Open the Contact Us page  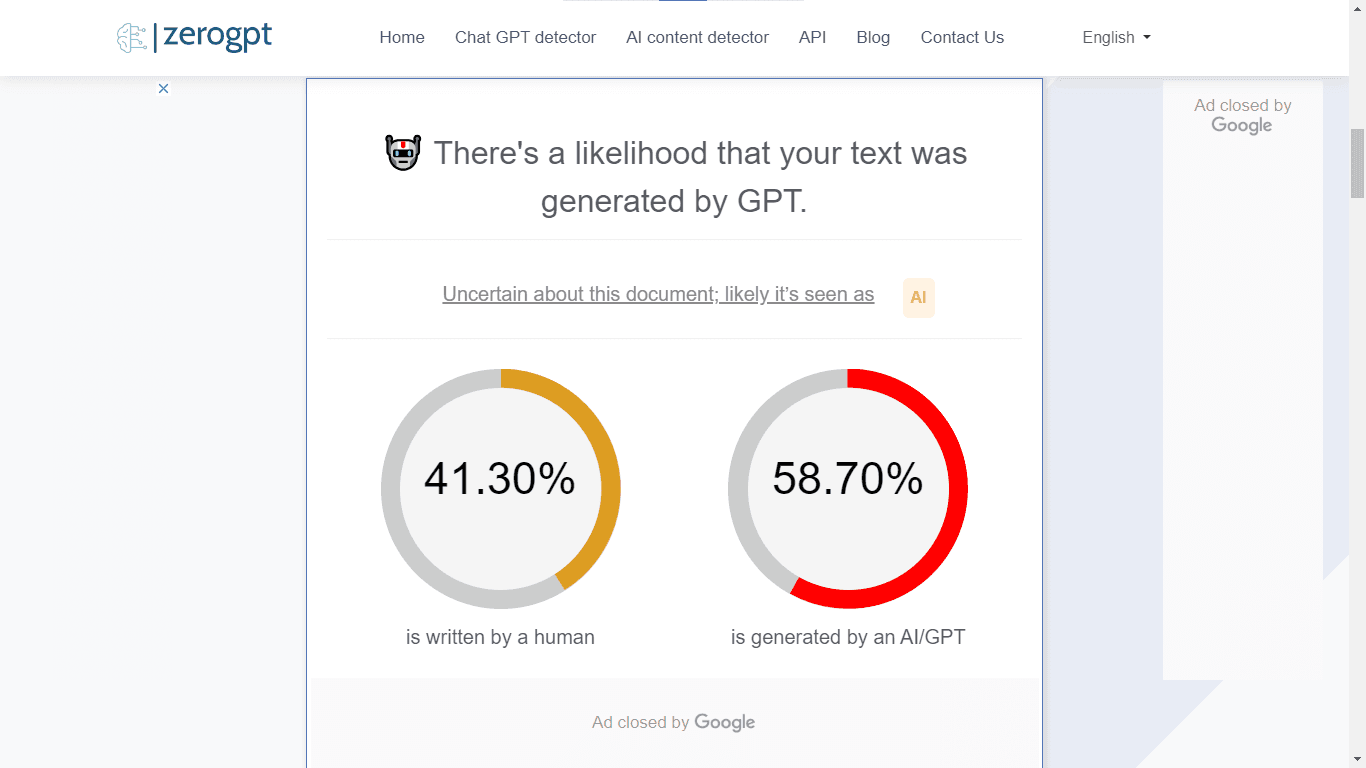point(962,38)
